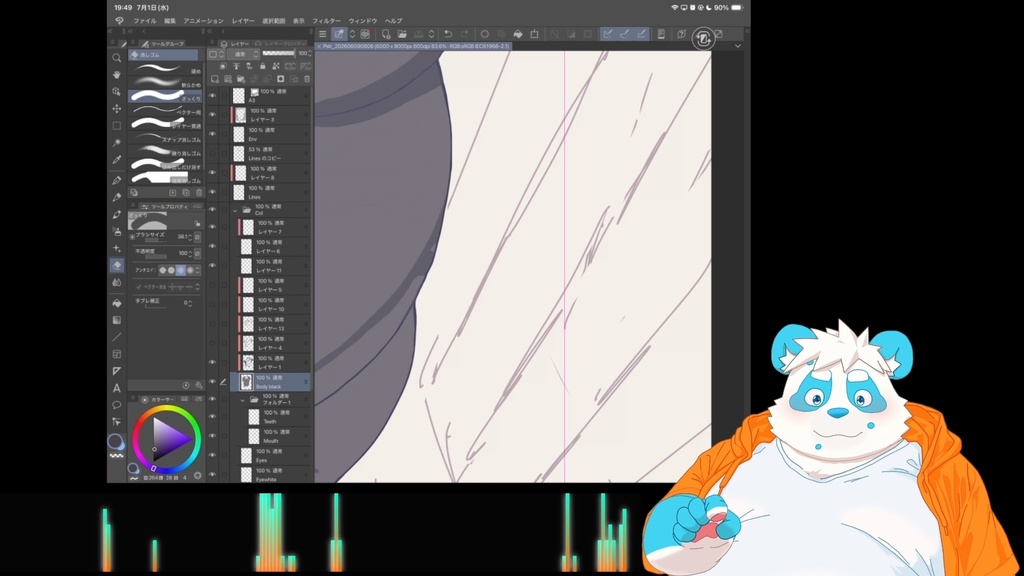Toggle visibility of Lines layer

pos(212,192)
